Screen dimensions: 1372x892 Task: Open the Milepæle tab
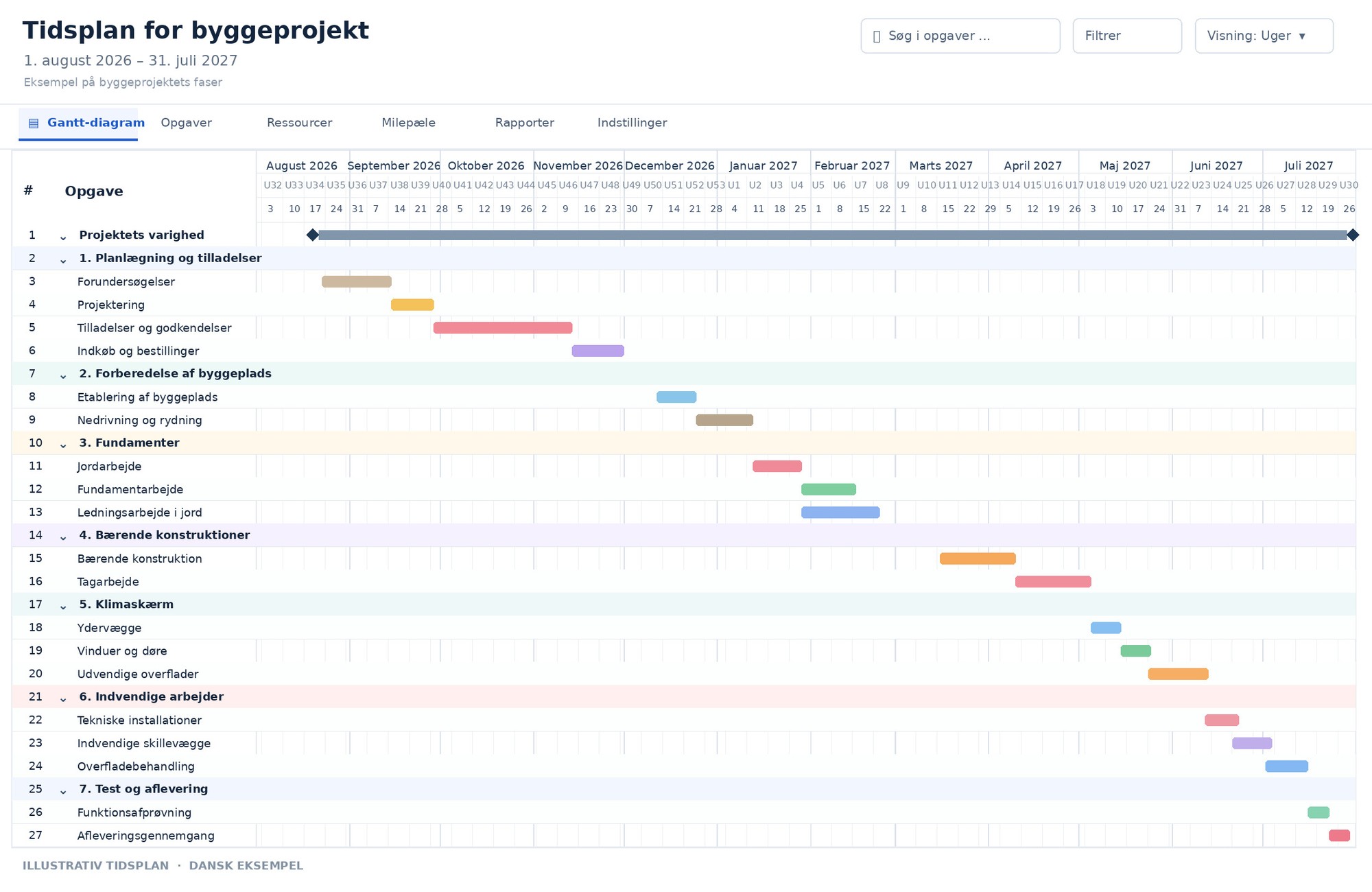(409, 123)
